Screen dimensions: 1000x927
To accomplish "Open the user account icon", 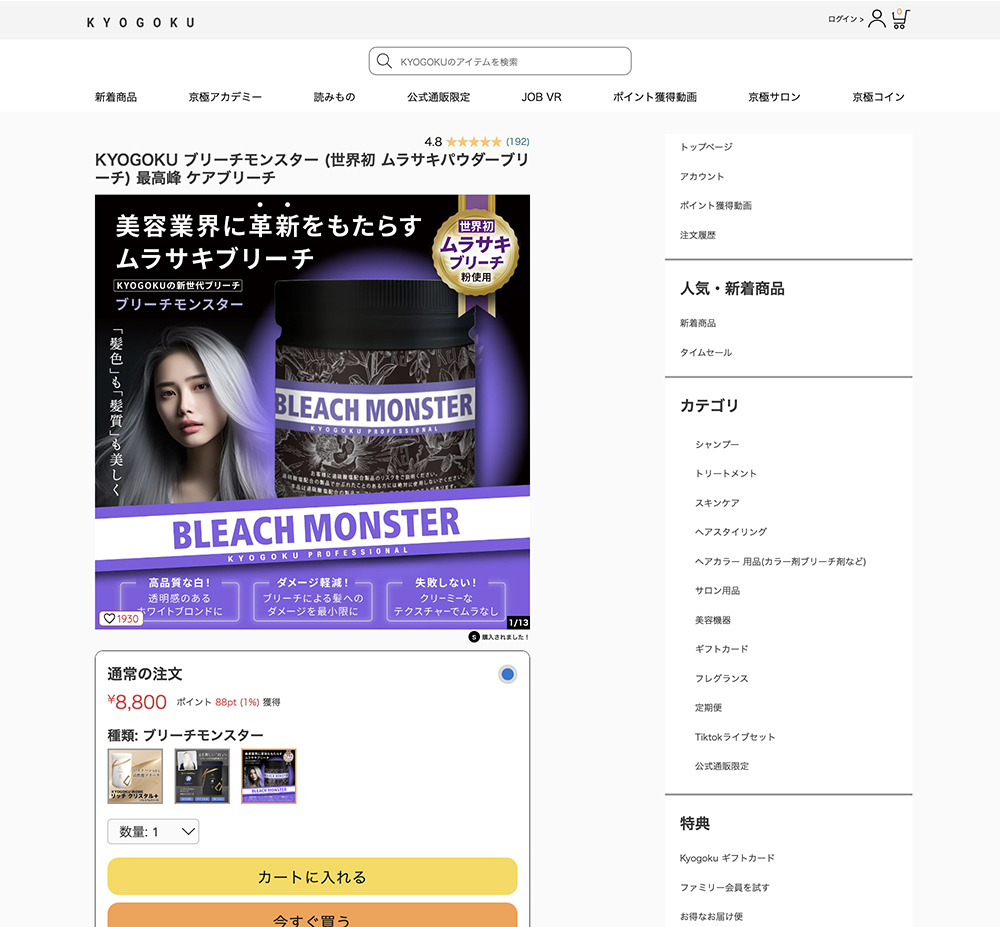I will [877, 18].
